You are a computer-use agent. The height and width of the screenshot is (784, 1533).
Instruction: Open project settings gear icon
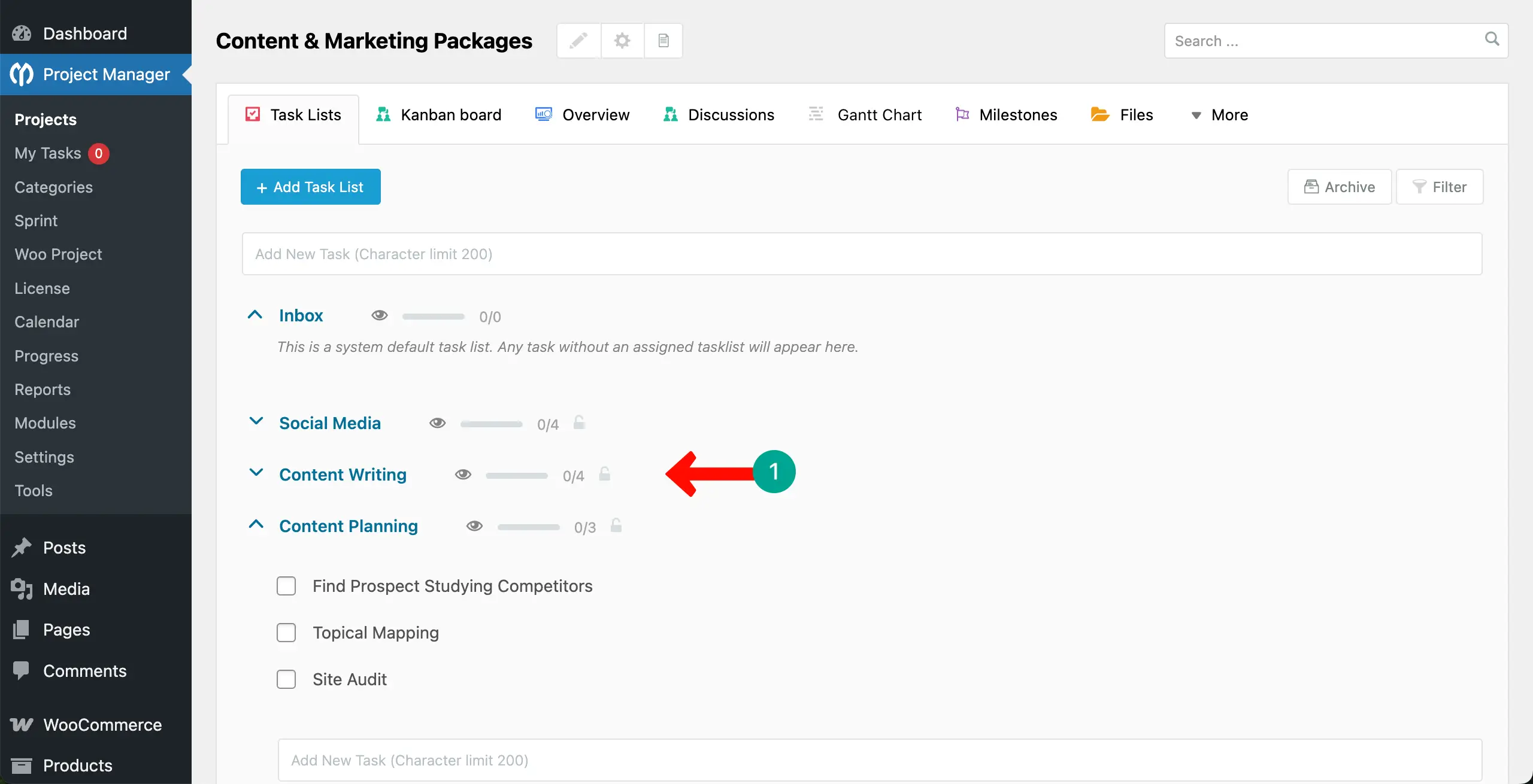[x=622, y=41]
